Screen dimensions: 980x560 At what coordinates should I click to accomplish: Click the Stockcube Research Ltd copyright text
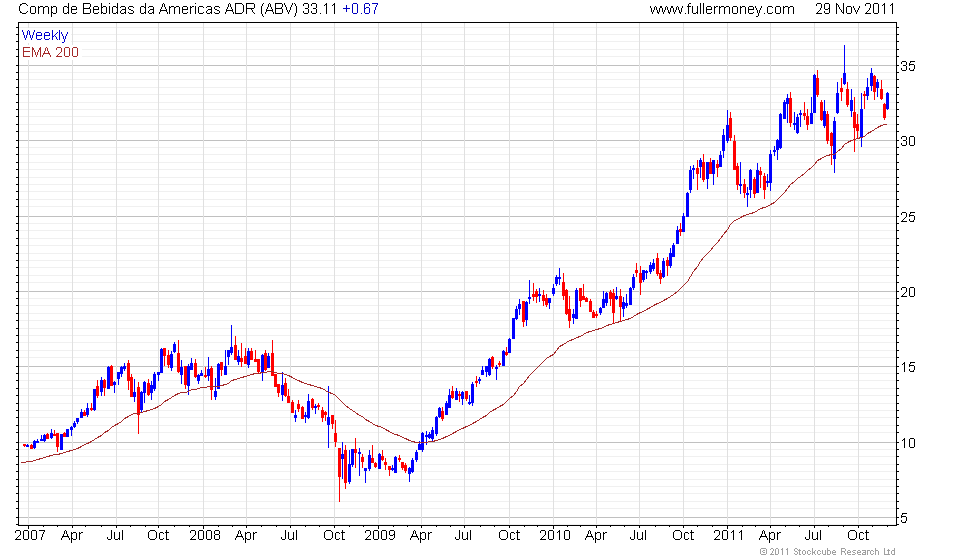[828, 551]
